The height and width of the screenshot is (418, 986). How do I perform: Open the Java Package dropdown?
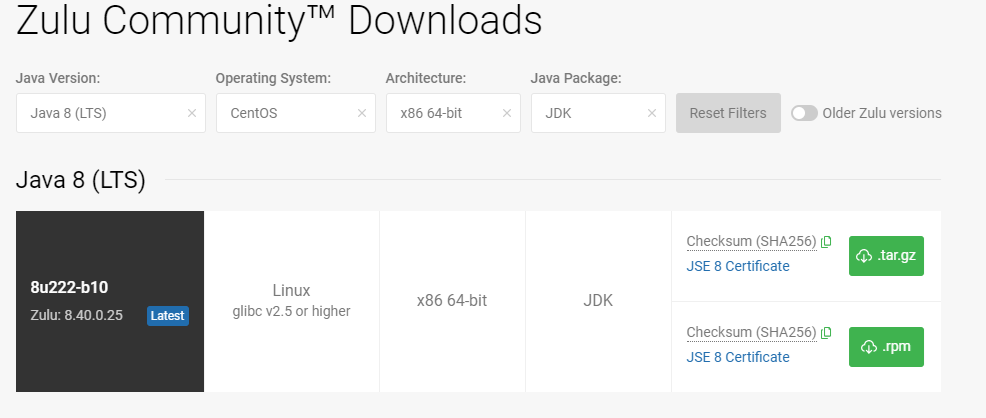(598, 113)
